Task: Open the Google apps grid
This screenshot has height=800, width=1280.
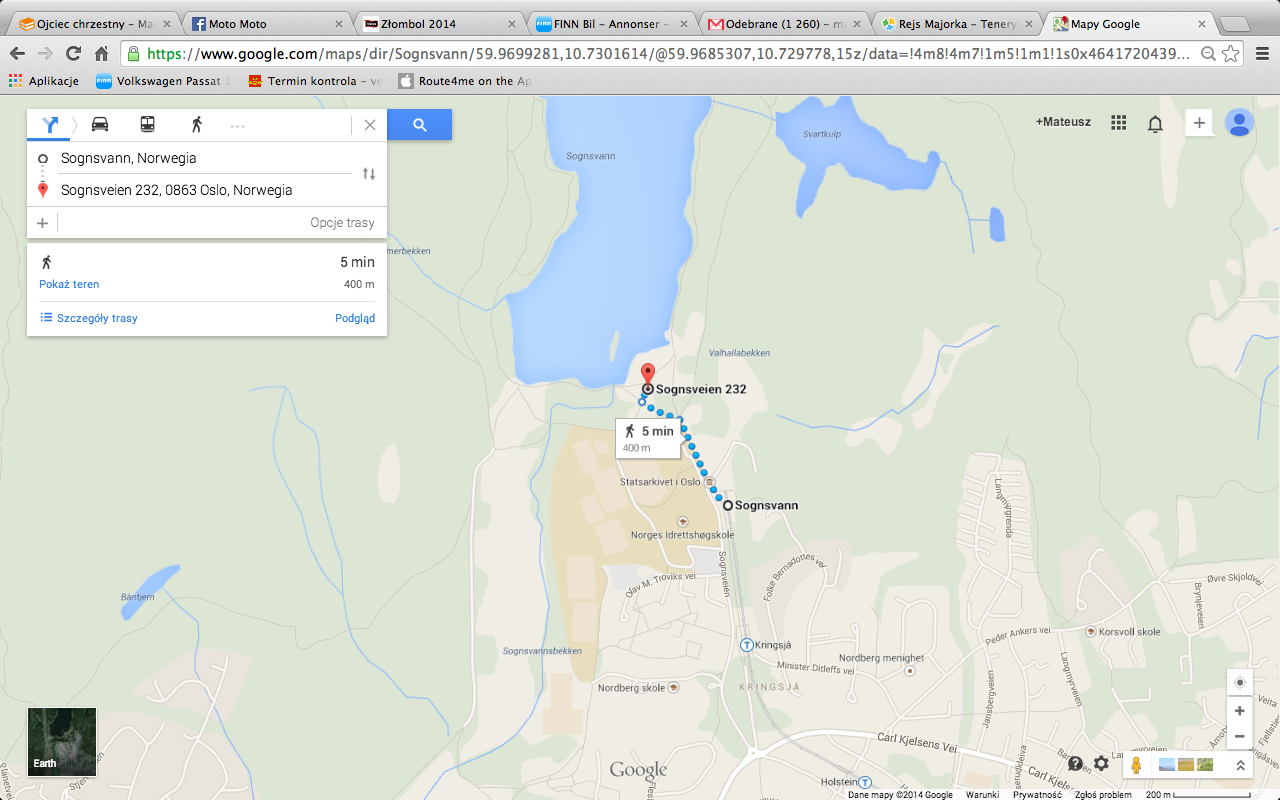Action: tap(1119, 122)
